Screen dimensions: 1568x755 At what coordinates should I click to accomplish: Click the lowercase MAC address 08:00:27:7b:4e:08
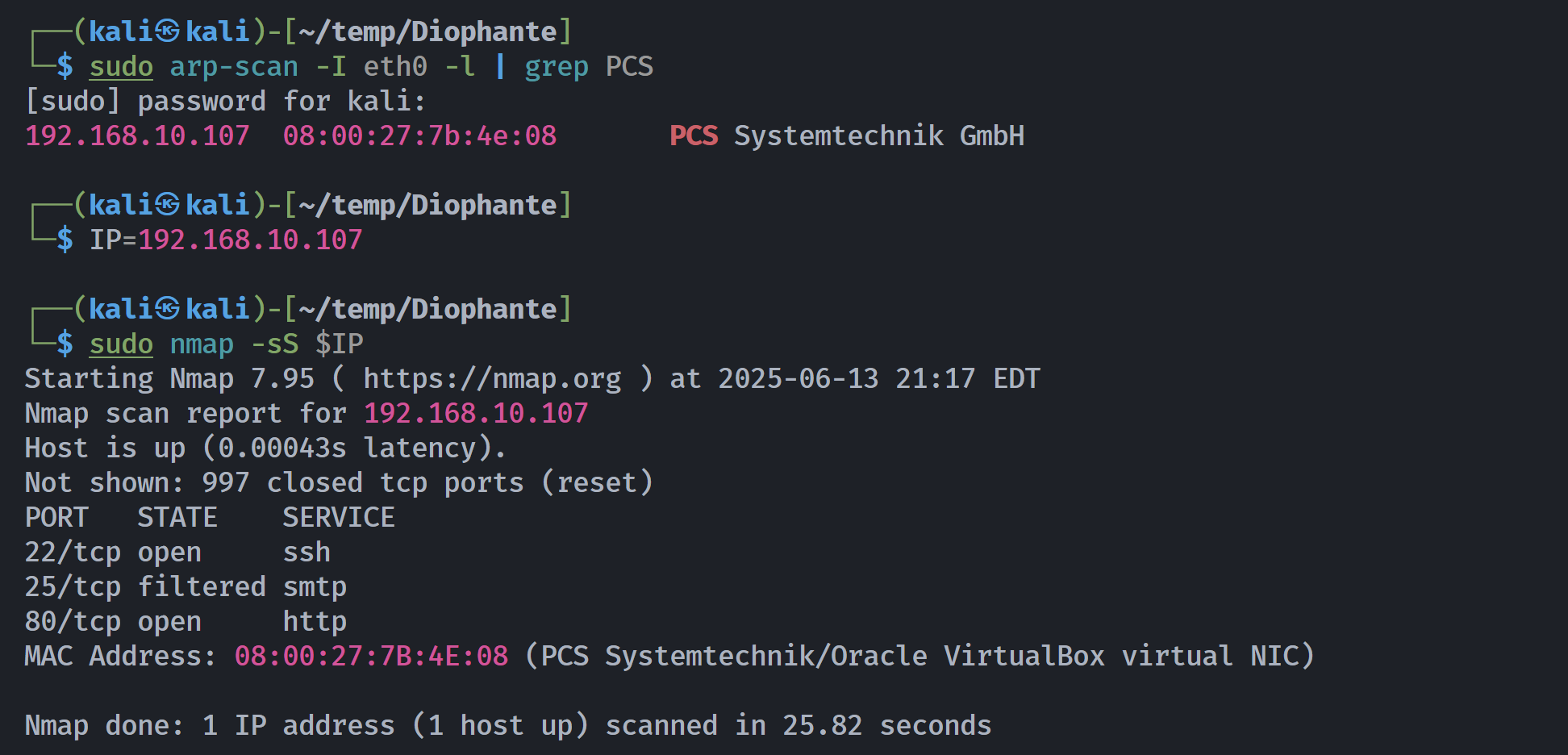[419, 136]
